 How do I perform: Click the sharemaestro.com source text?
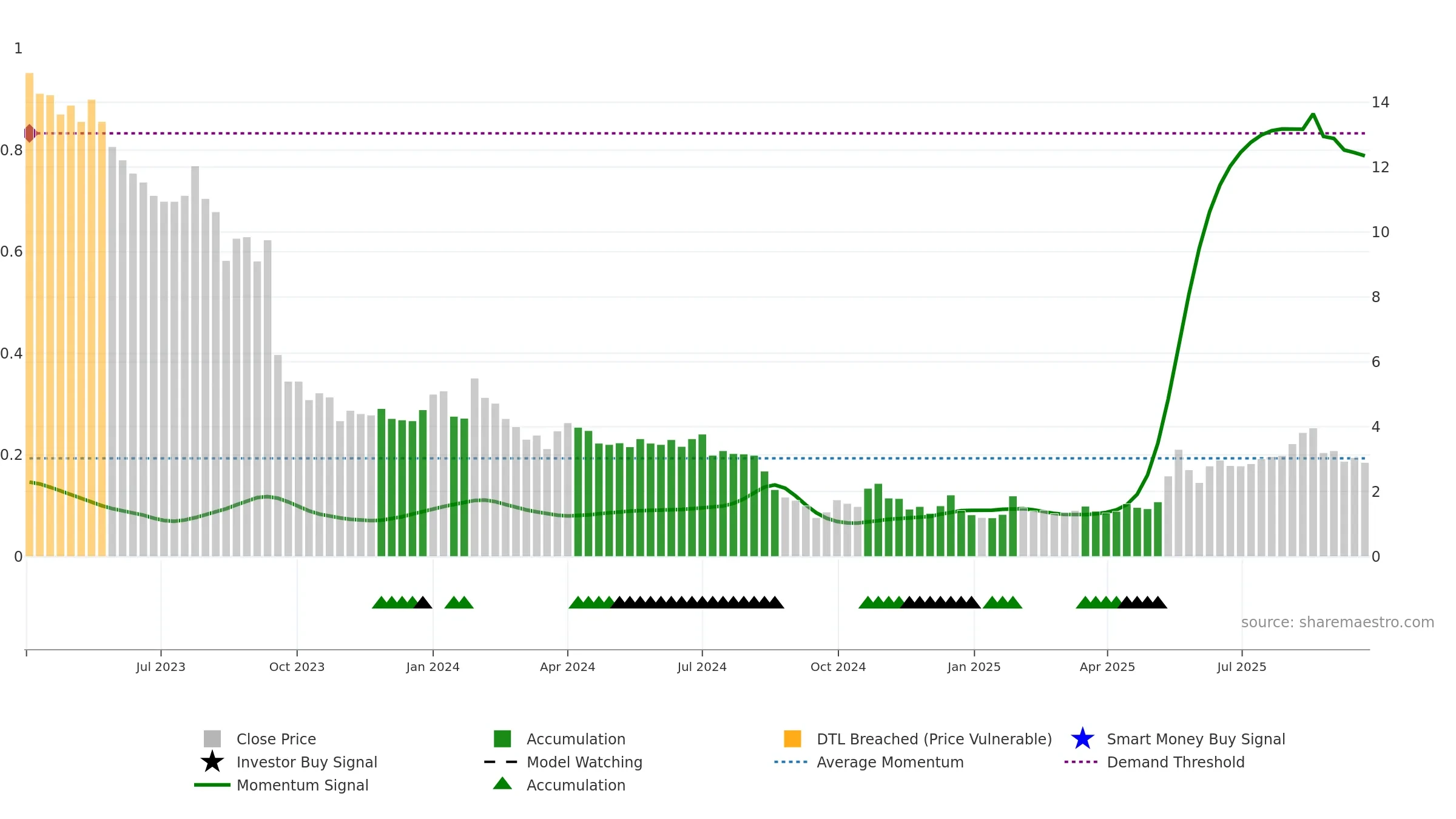coord(1338,622)
